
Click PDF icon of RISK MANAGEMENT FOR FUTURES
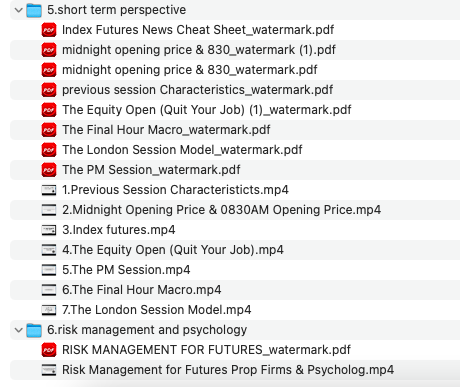[x=49, y=350]
